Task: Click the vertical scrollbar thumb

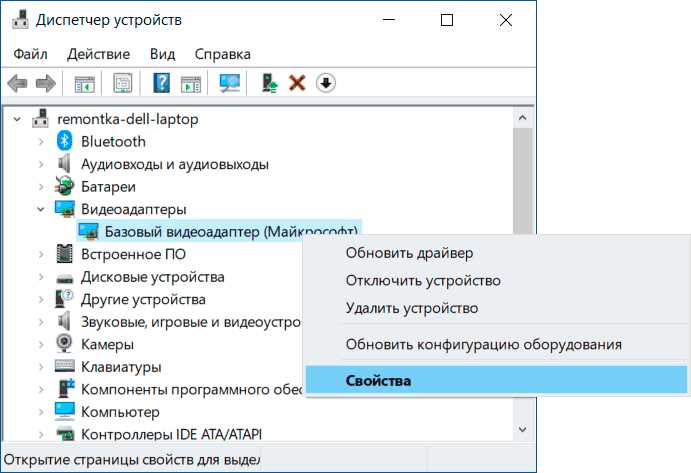Action: (523, 181)
